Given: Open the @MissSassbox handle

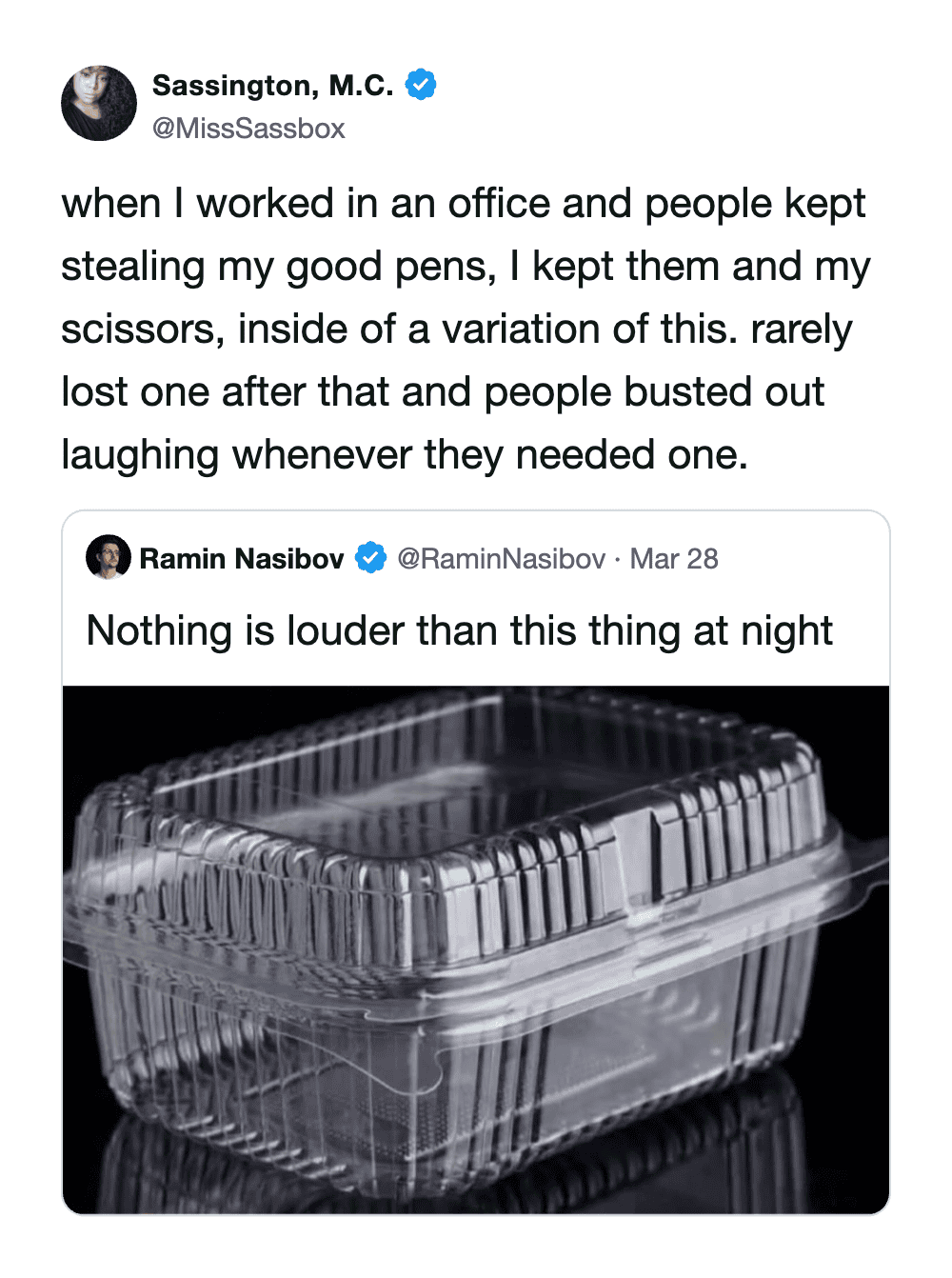Looking at the screenshot, I should [248, 129].
